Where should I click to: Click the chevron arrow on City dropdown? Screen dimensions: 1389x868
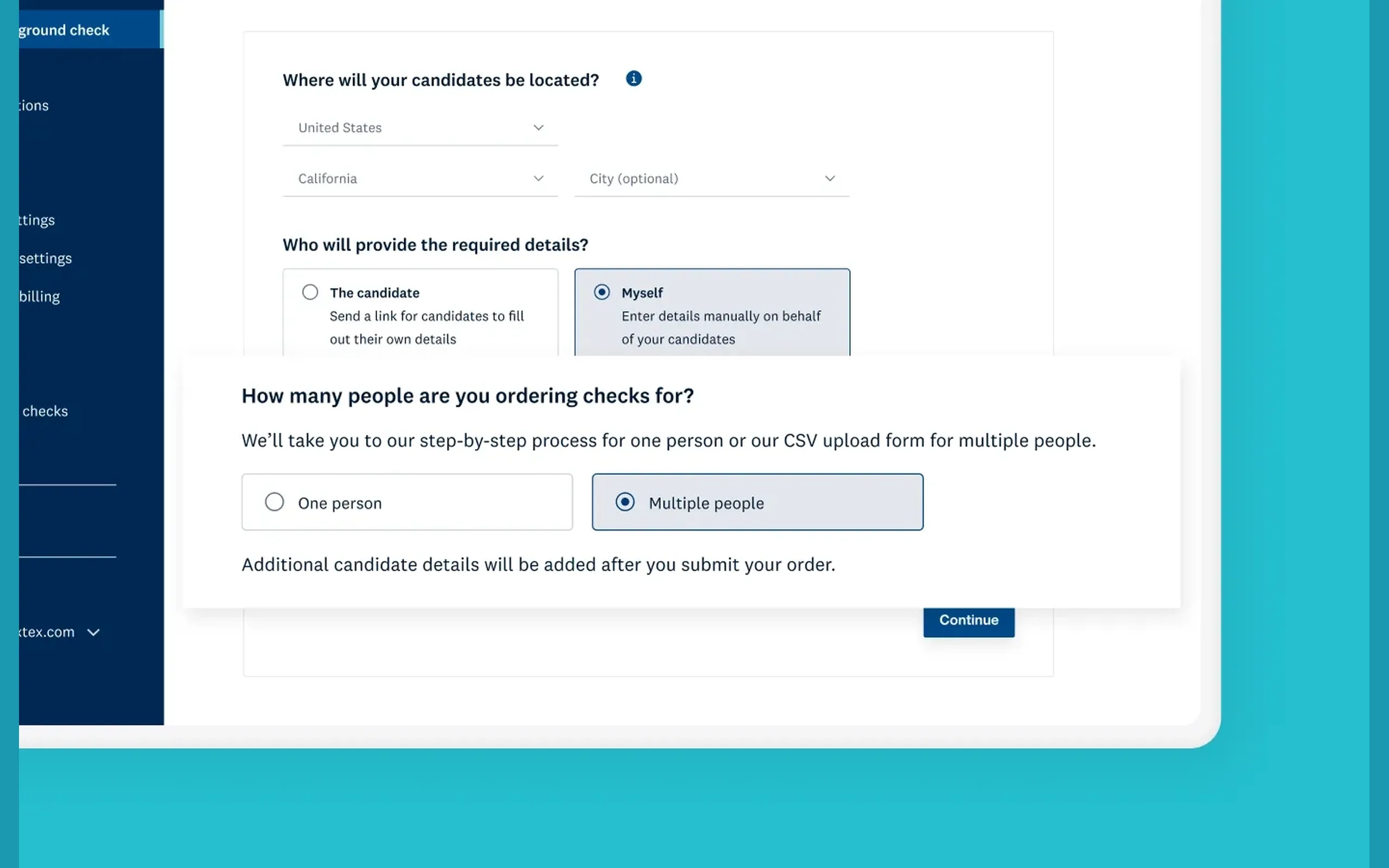(830, 178)
